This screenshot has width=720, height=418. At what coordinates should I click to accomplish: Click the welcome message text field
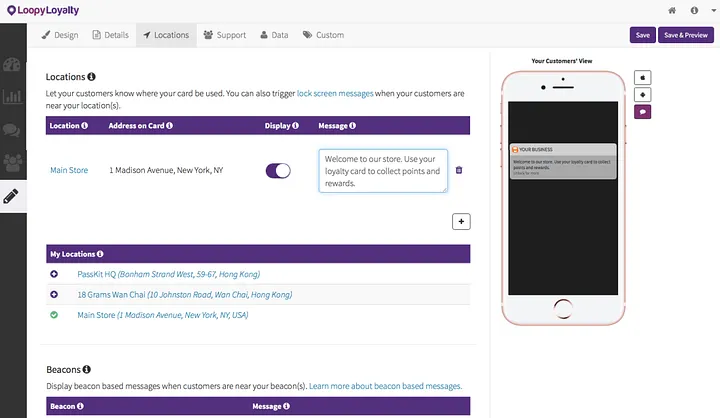point(383,171)
